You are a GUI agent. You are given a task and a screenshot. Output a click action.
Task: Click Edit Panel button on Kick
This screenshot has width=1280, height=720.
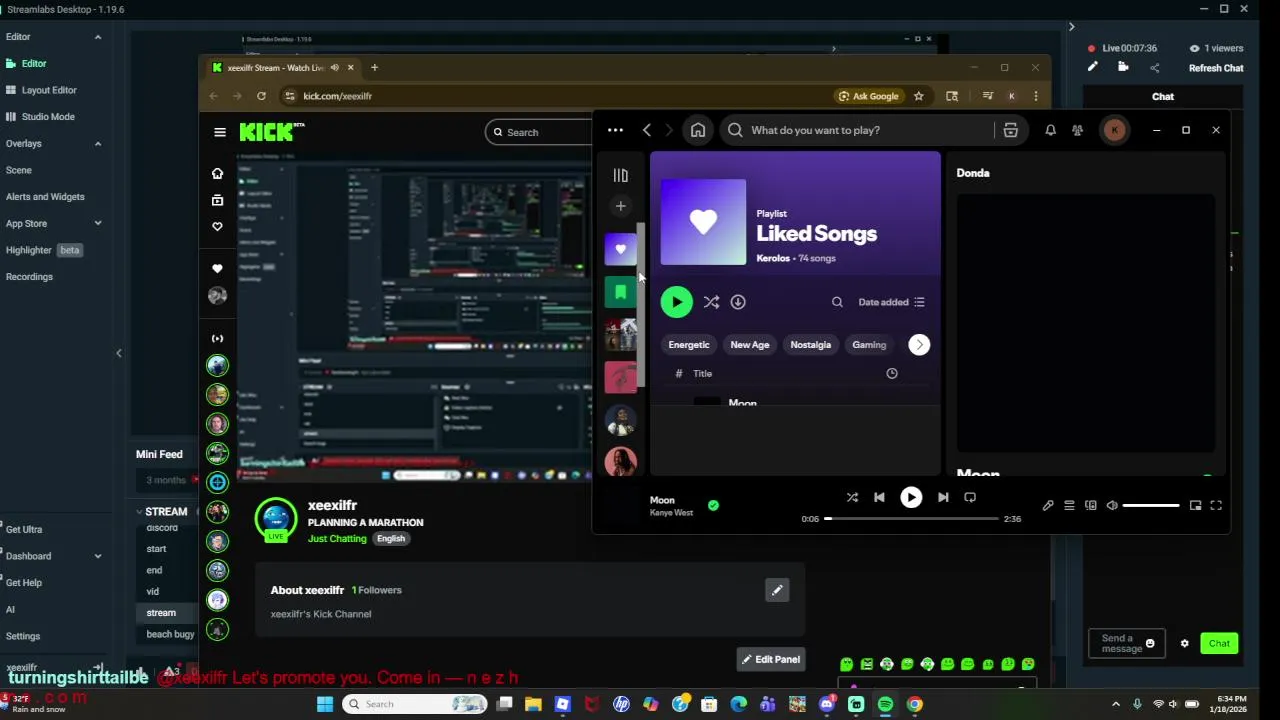click(x=771, y=660)
